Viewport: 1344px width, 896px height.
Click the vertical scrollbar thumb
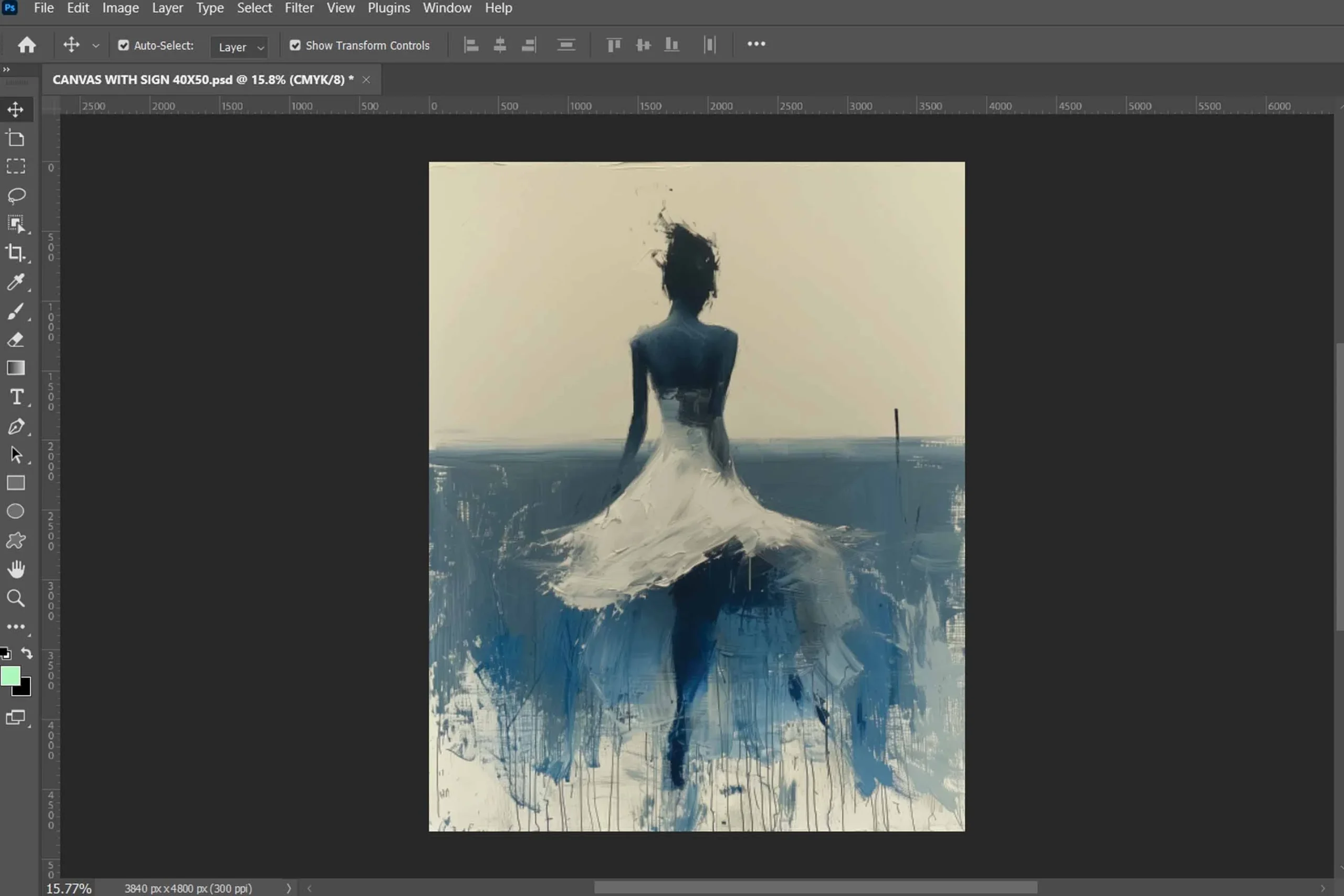coord(1339,487)
